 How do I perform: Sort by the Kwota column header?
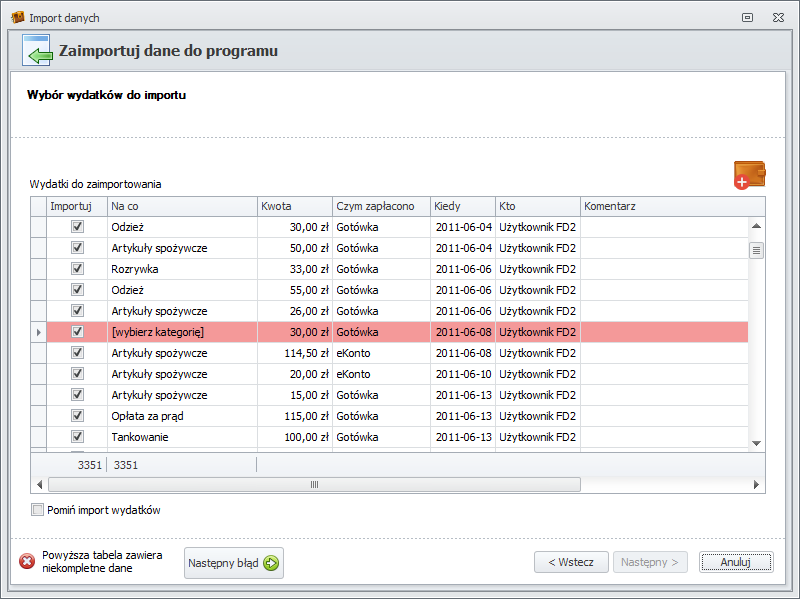(x=294, y=207)
